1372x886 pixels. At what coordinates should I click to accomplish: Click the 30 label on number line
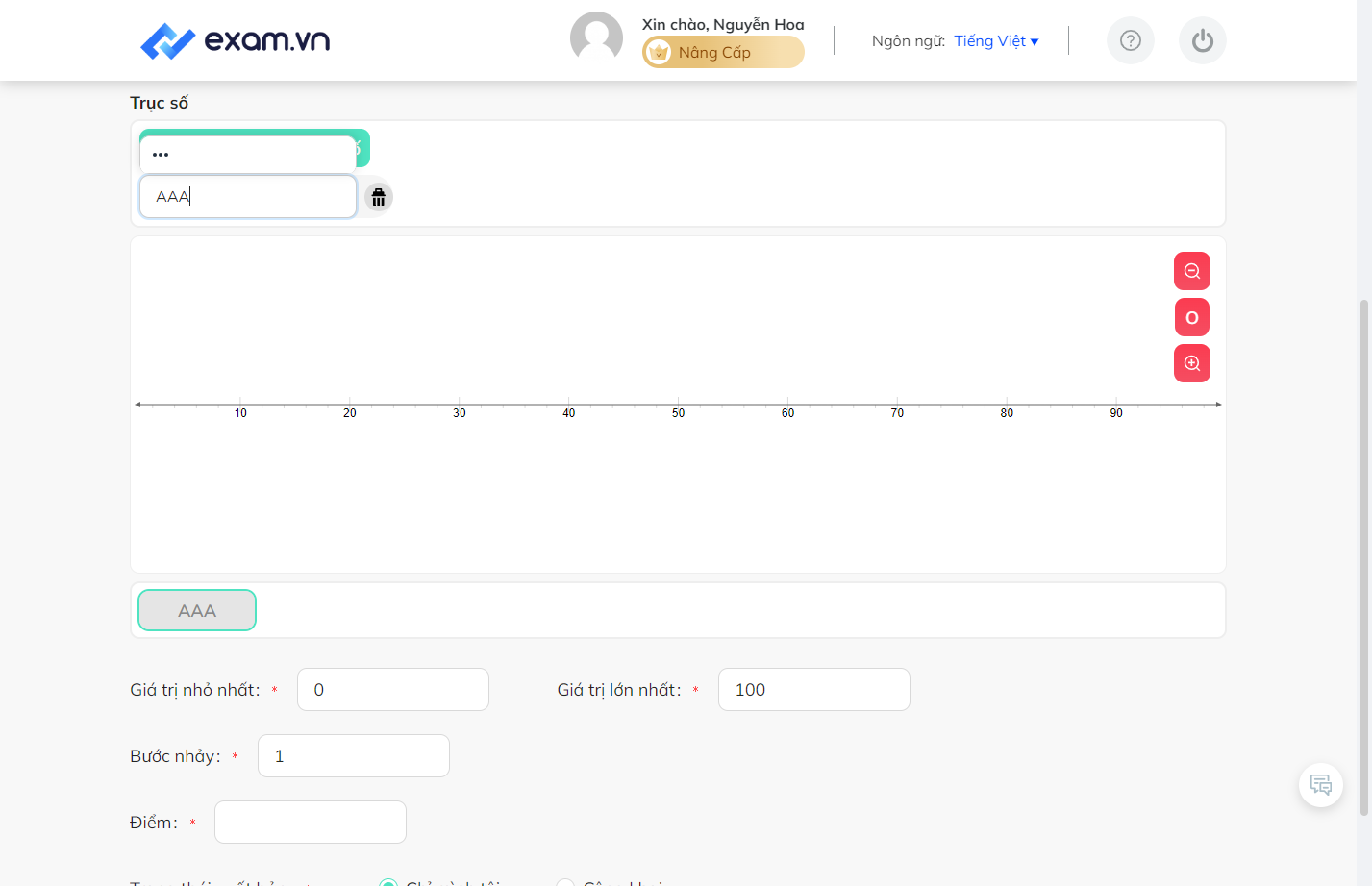coord(460,413)
